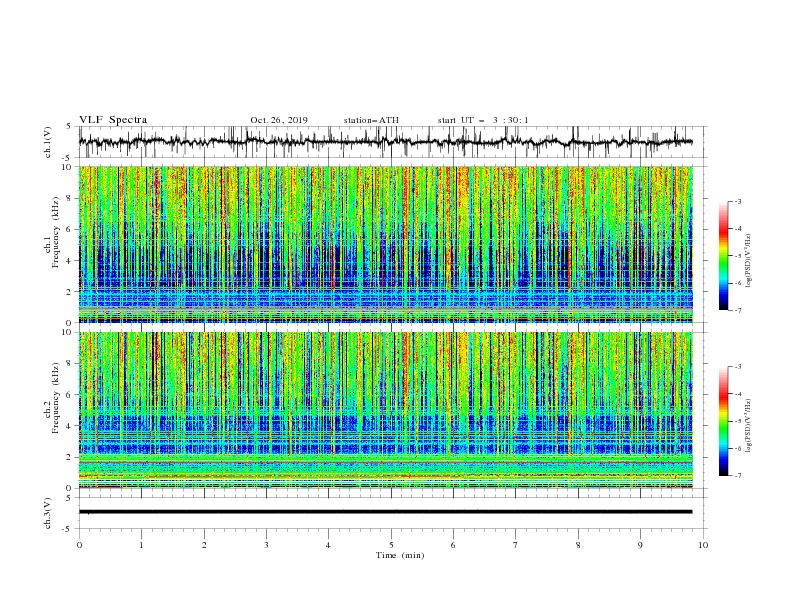Click the ch.1 'Frequency (kHz)' axis label
792x612 pixels.
(55, 233)
